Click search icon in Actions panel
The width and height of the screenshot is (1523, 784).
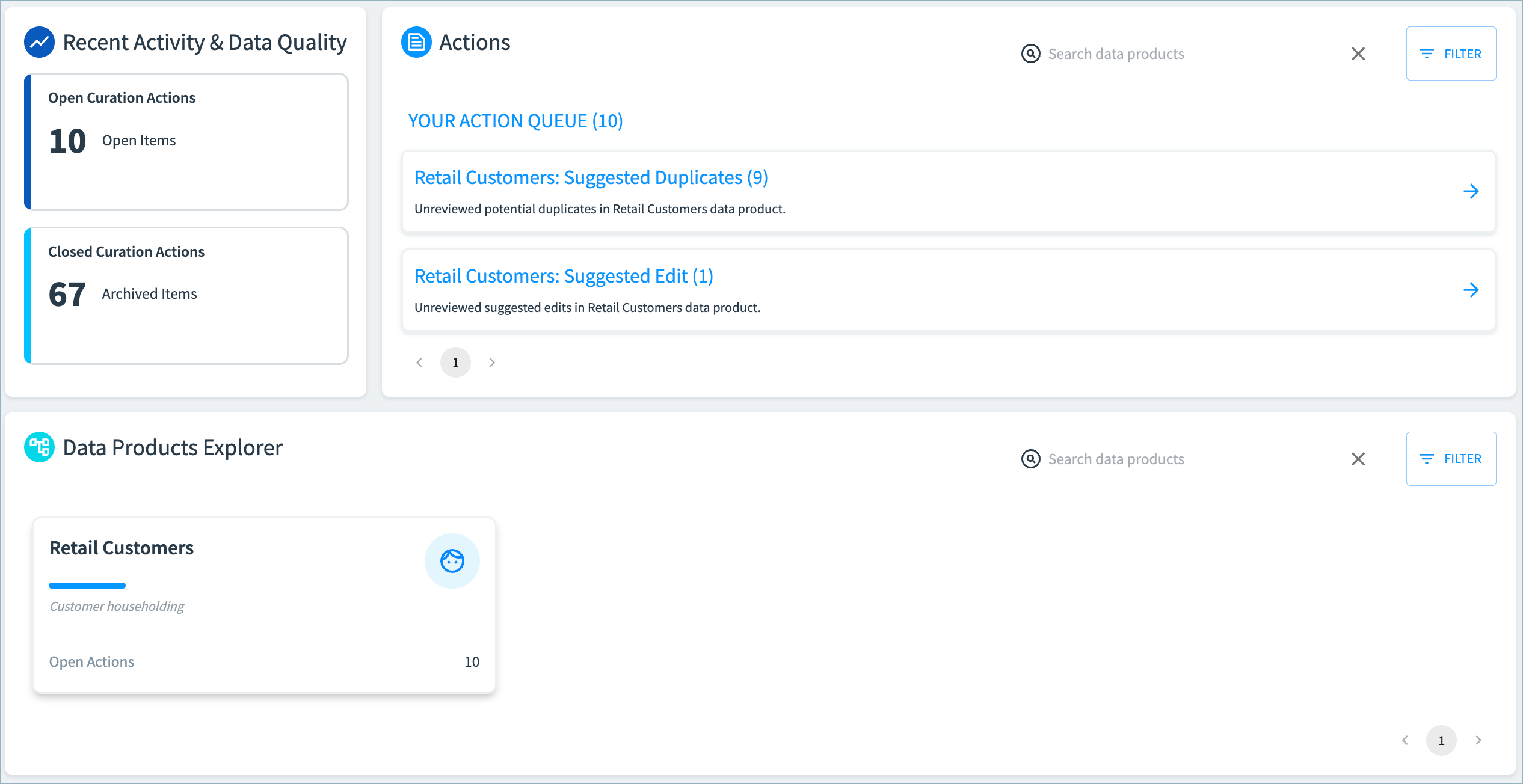(x=1030, y=54)
